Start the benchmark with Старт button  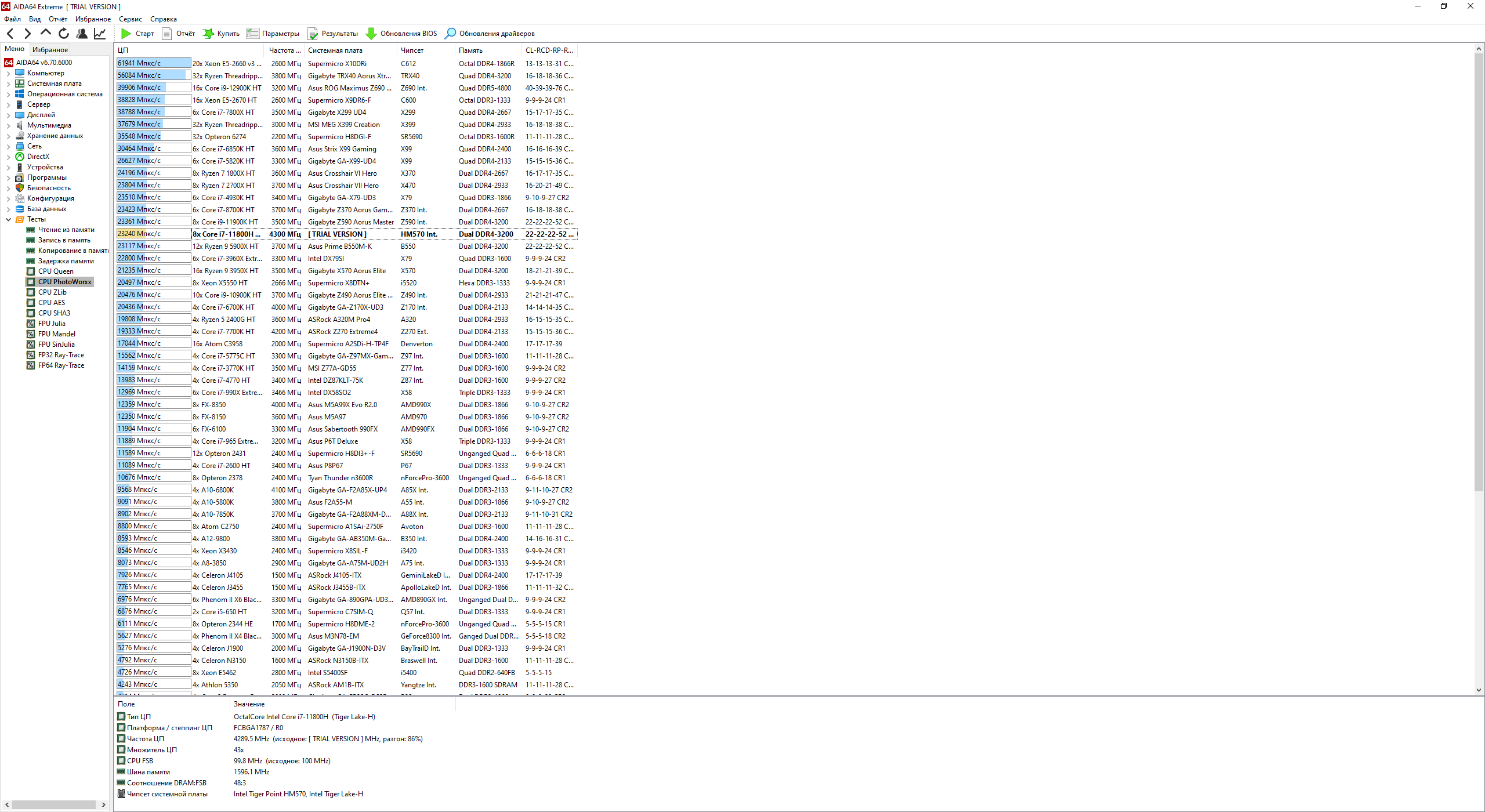tap(137, 34)
